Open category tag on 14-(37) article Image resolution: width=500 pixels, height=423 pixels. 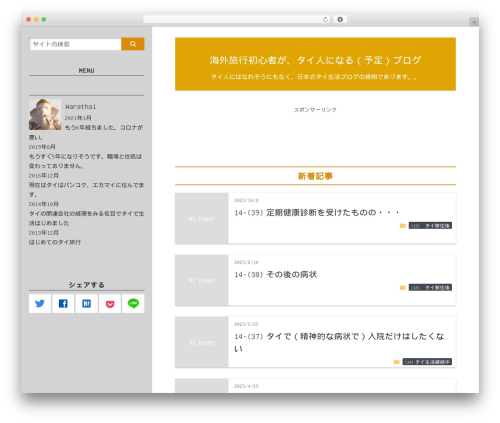427,362
